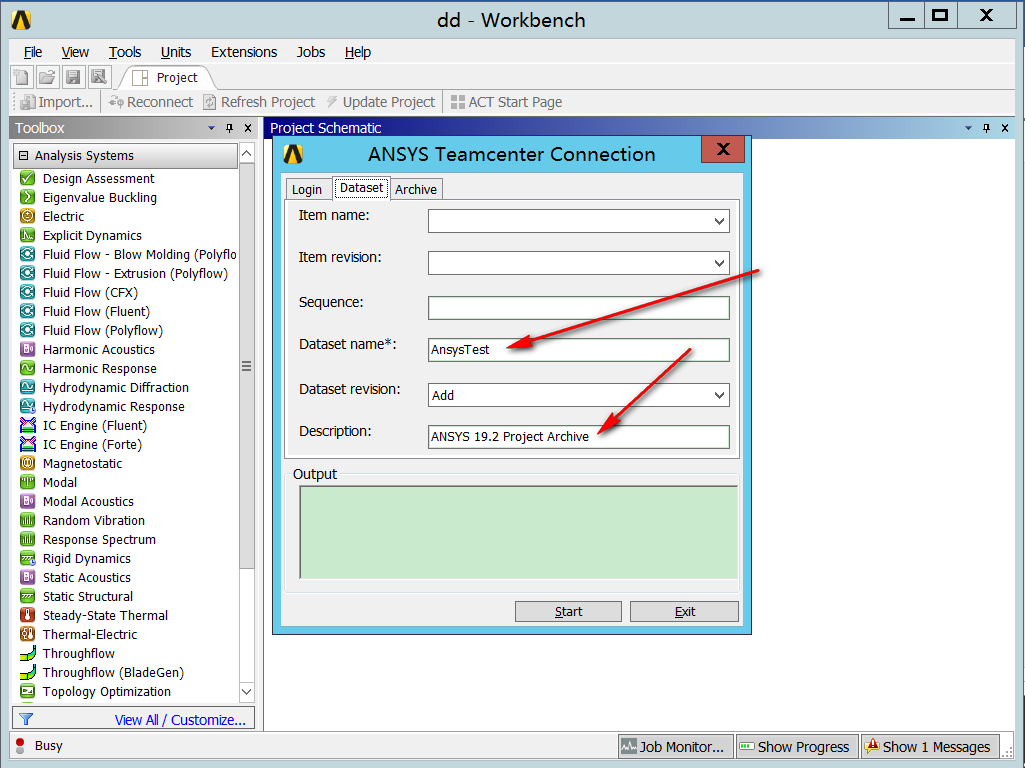The height and width of the screenshot is (768, 1025).
Task: Open the Jobs menu
Action: point(310,52)
